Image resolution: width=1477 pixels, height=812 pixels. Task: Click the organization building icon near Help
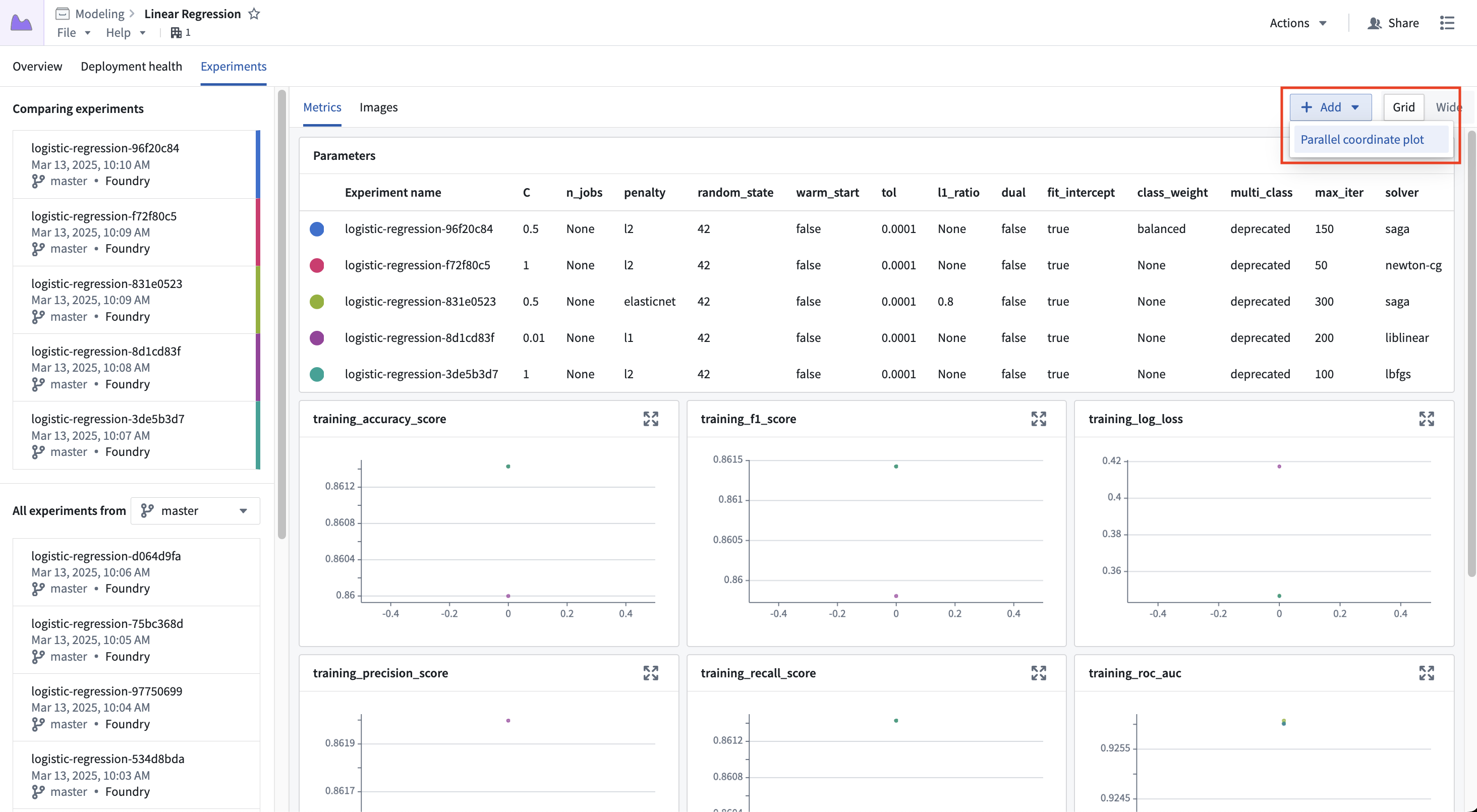click(x=176, y=33)
